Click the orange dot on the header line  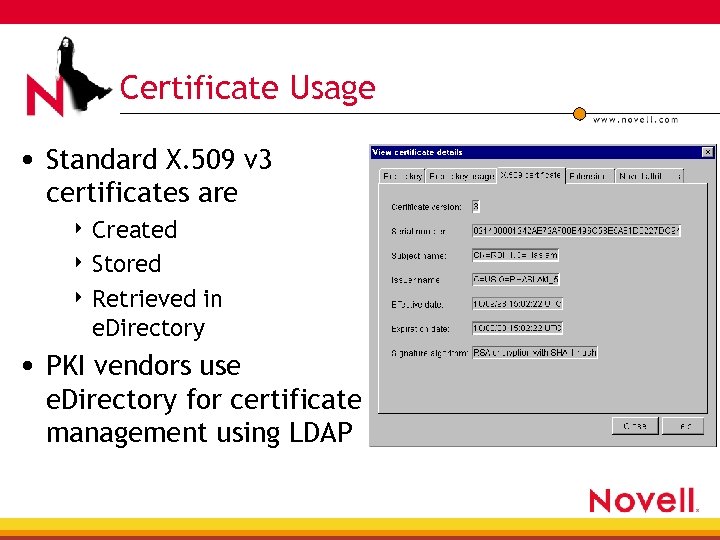click(579, 113)
